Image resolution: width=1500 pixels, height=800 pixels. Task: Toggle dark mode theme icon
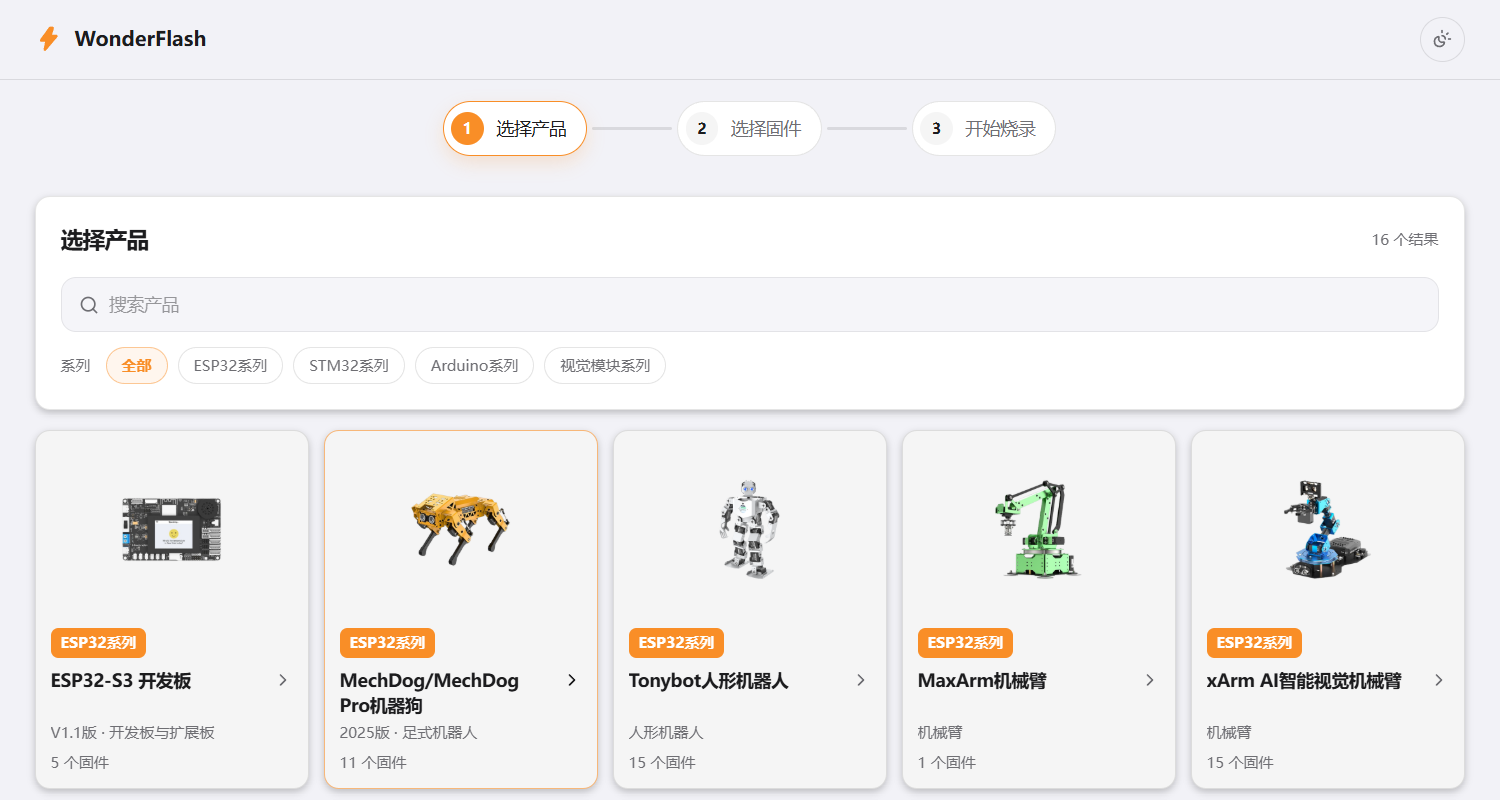click(x=1442, y=40)
